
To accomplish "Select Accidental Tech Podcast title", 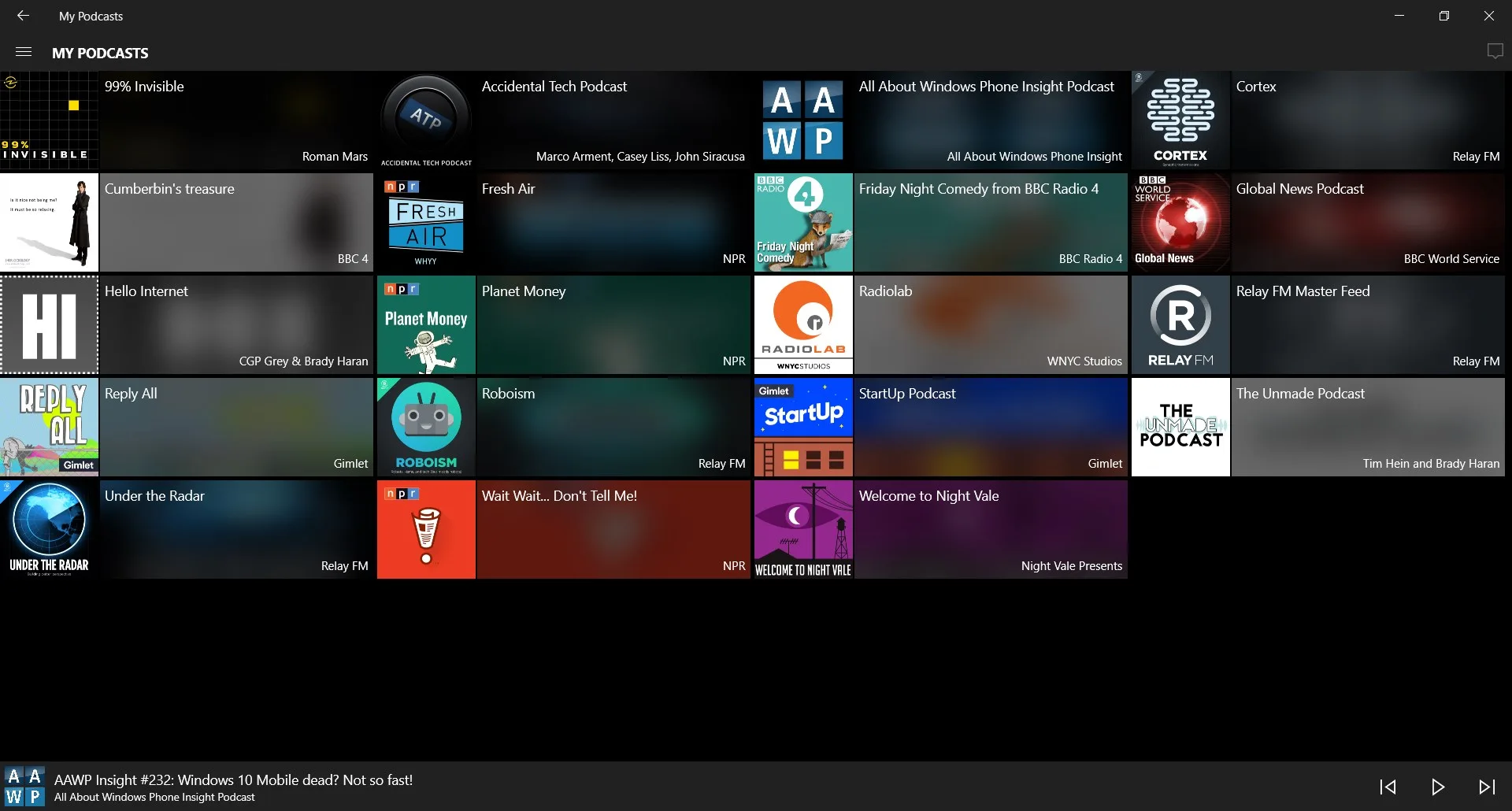I will pos(554,87).
